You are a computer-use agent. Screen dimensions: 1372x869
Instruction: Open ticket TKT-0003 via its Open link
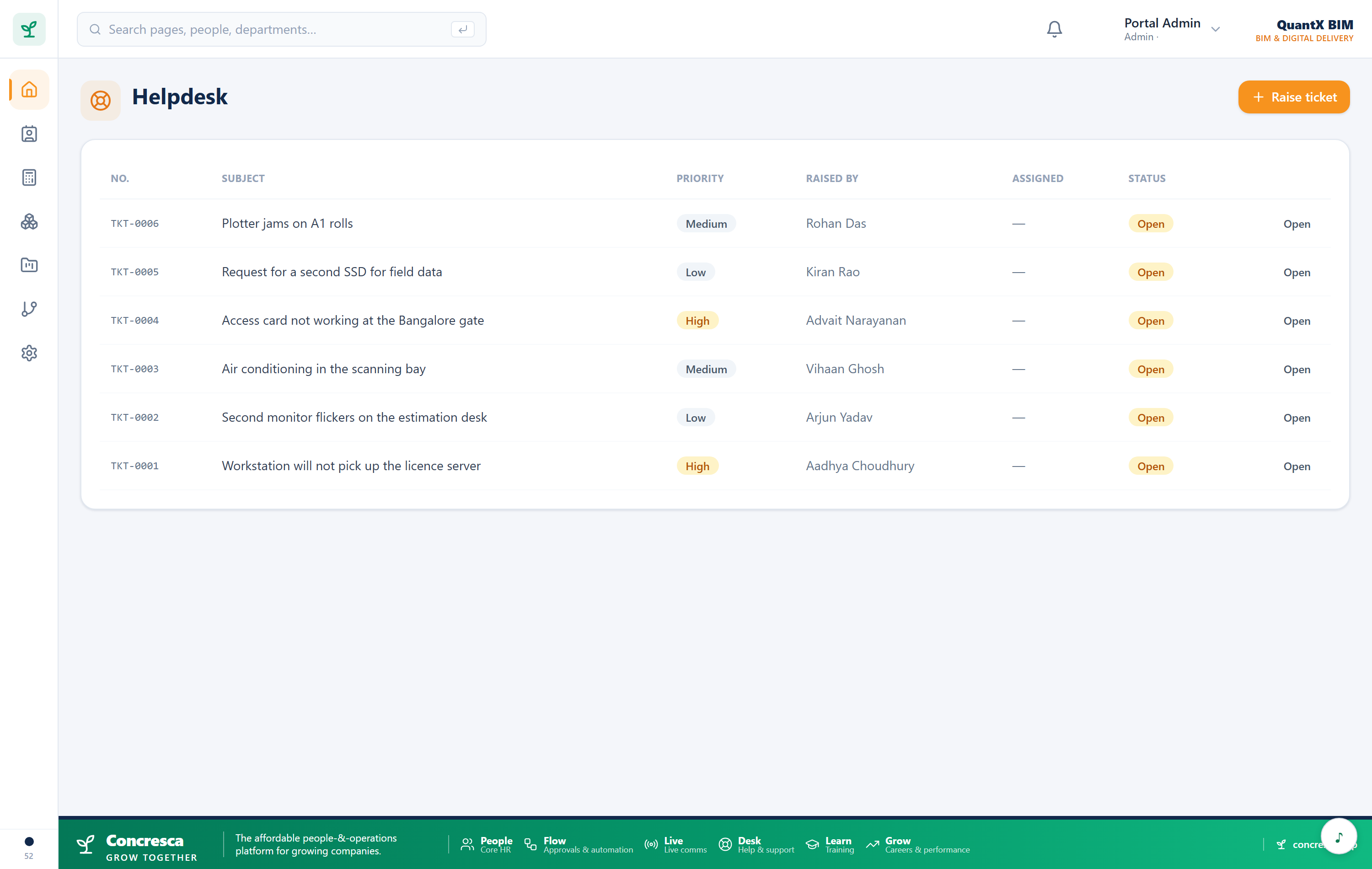tap(1296, 369)
